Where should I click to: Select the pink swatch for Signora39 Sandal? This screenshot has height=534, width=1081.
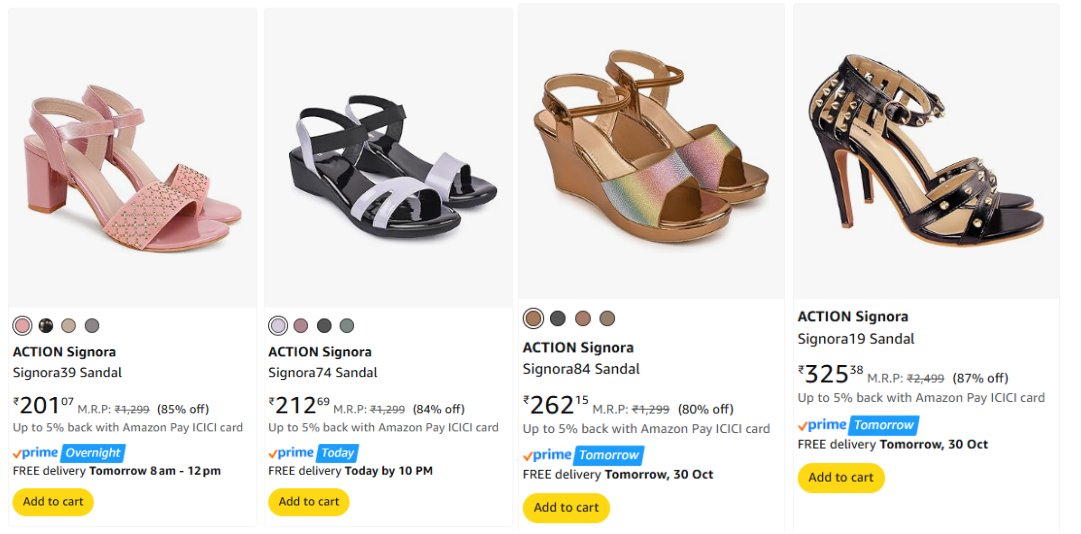click(x=22, y=326)
